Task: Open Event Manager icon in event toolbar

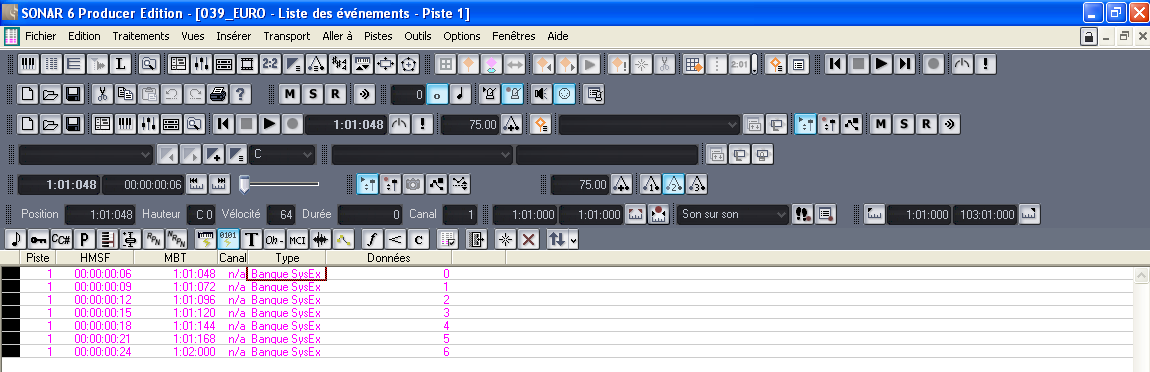Action: (x=447, y=239)
